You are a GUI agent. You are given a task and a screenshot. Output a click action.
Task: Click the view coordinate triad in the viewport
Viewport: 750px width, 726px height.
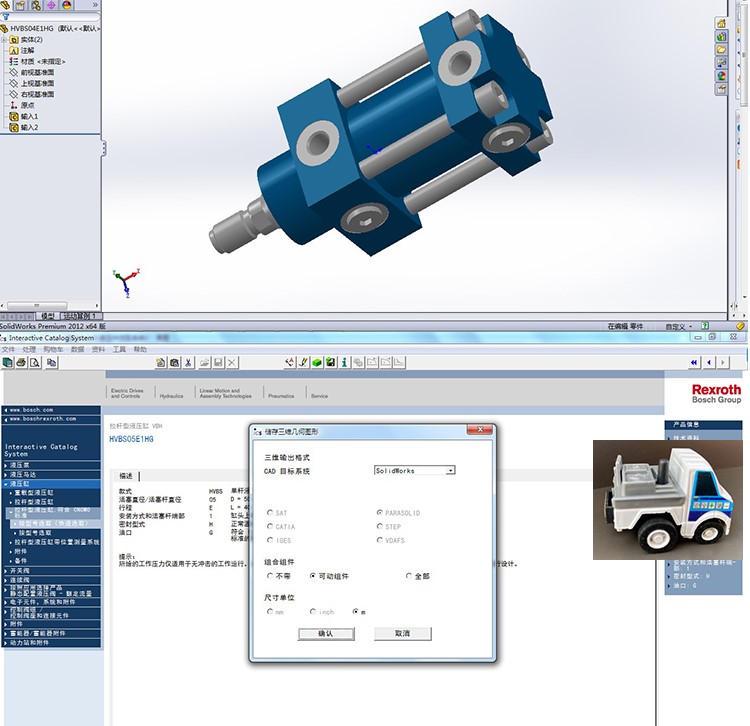pyautogui.click(x=126, y=282)
